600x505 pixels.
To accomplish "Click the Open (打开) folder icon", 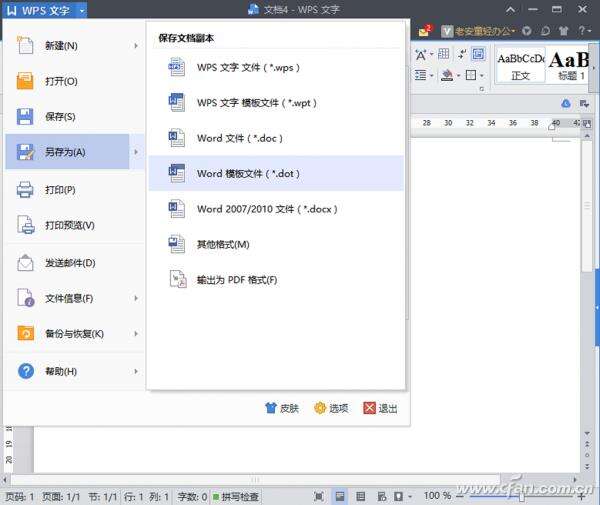I will [x=25, y=81].
